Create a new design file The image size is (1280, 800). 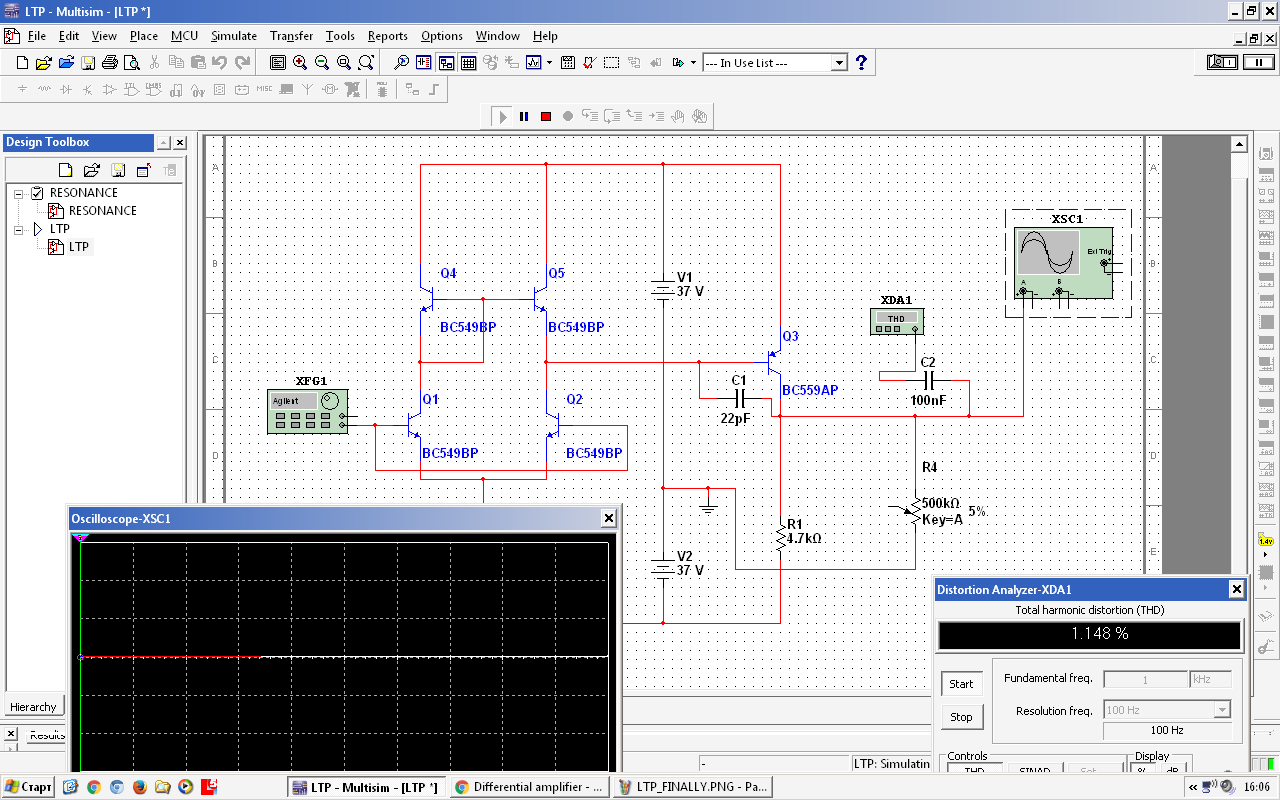click(x=22, y=62)
